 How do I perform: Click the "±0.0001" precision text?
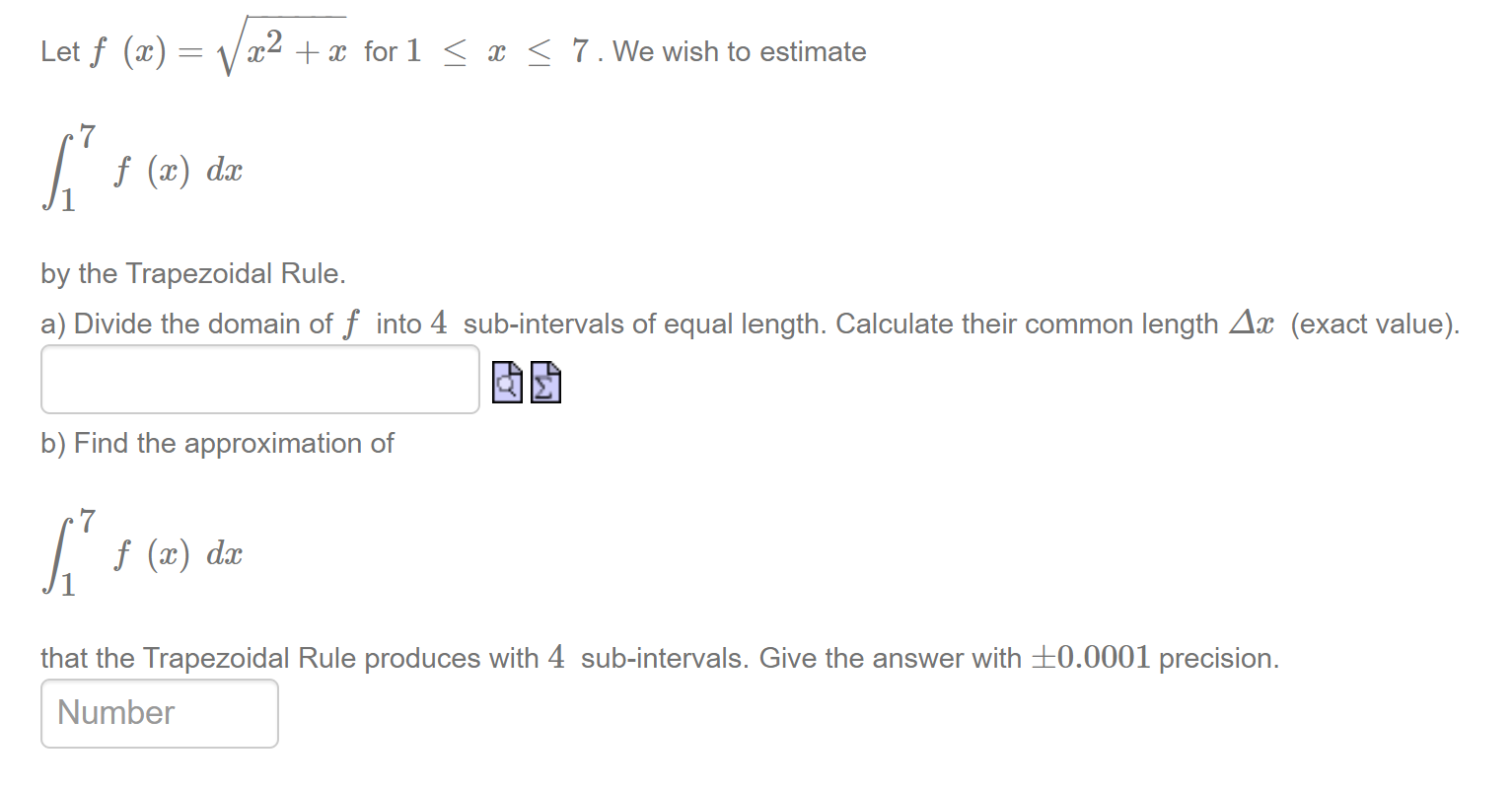tap(1091, 657)
